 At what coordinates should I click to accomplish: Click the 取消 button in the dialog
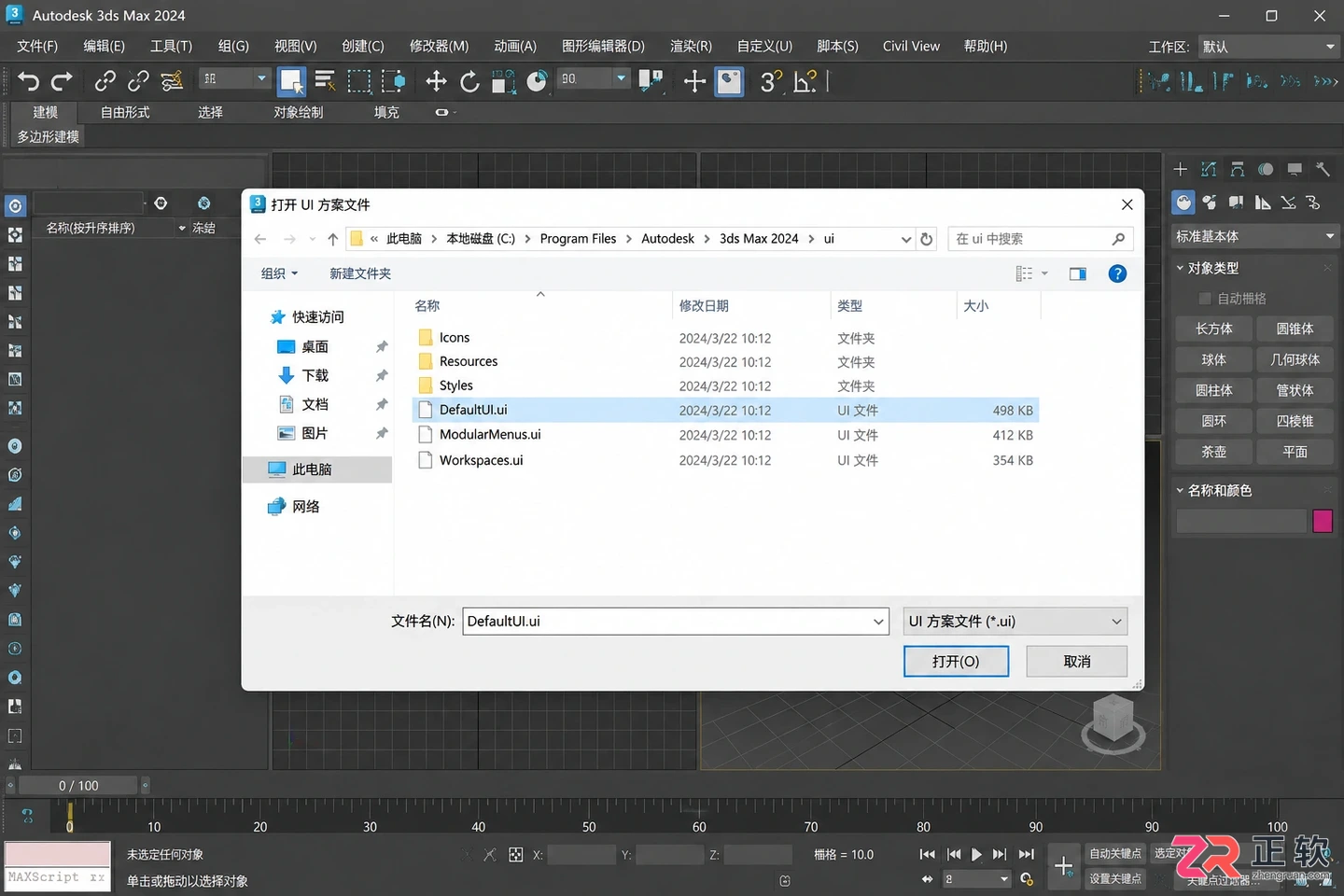1077,662
